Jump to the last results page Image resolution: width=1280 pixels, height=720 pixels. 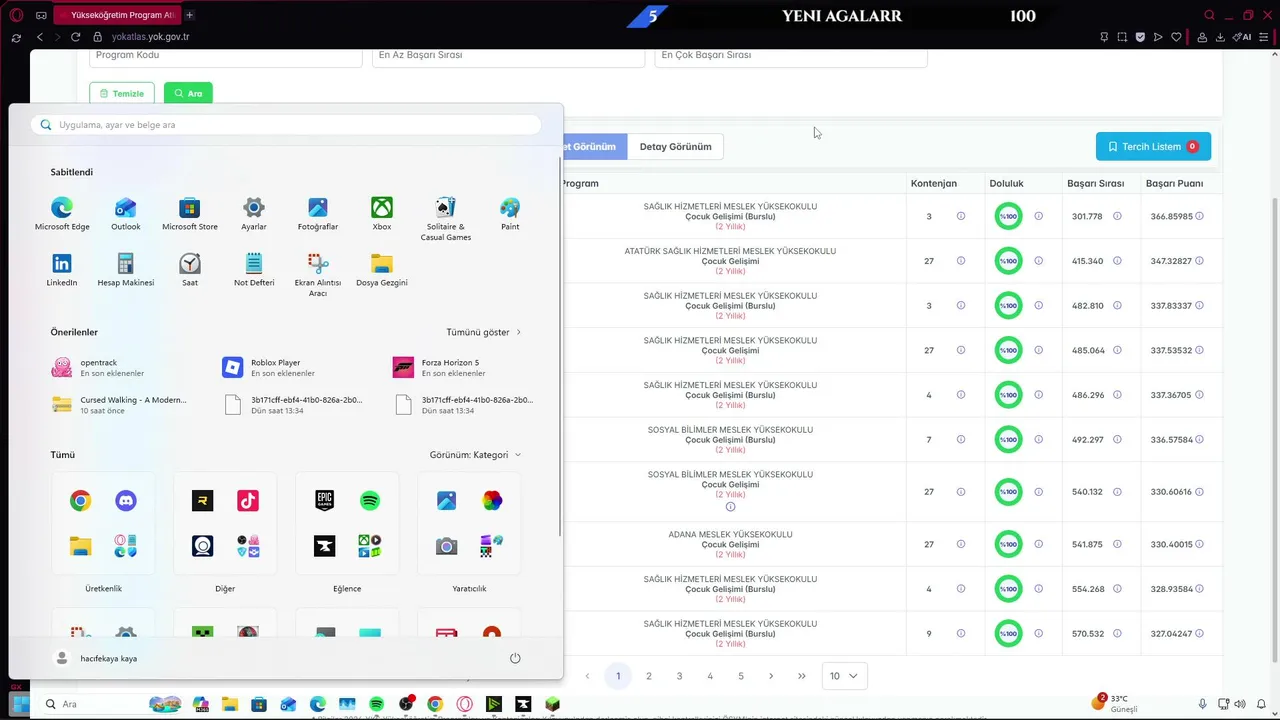[x=802, y=676]
